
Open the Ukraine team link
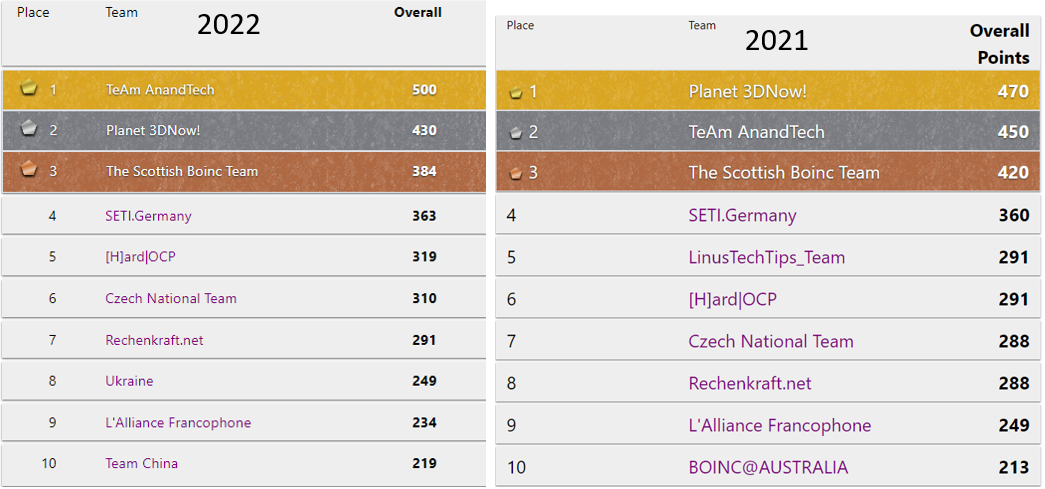(x=129, y=381)
